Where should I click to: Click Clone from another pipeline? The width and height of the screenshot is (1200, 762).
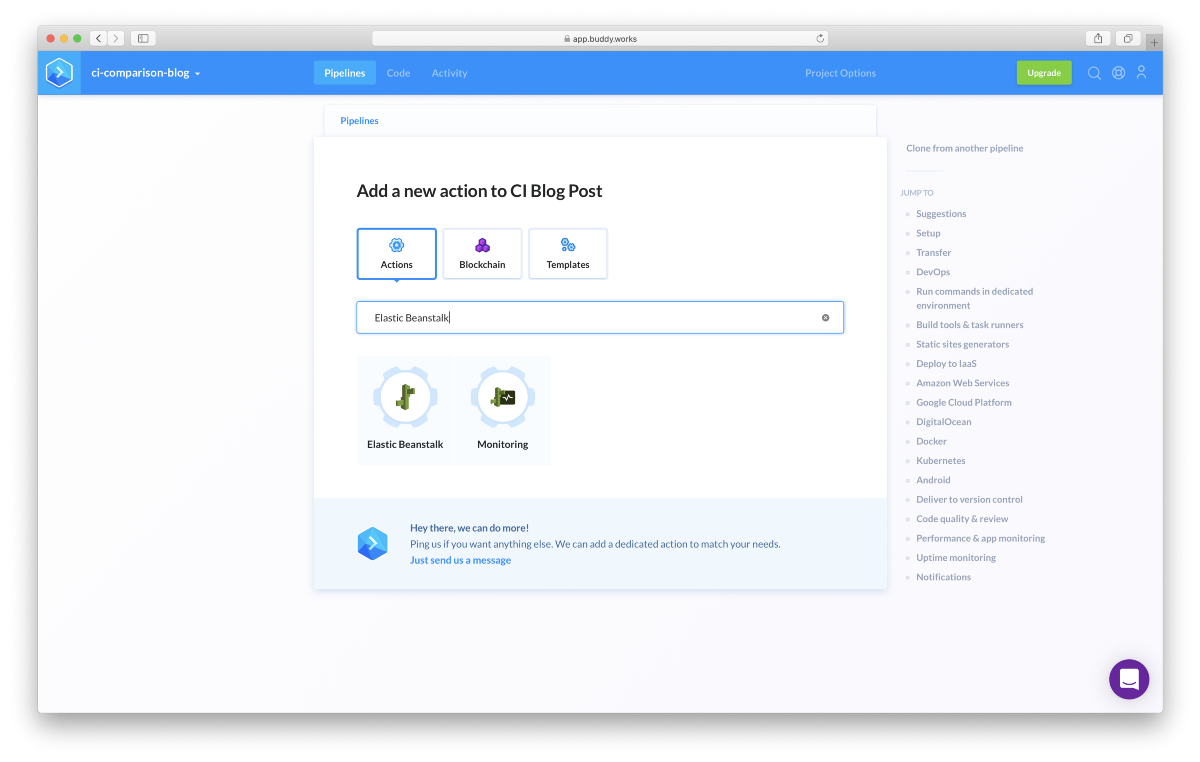tap(964, 148)
